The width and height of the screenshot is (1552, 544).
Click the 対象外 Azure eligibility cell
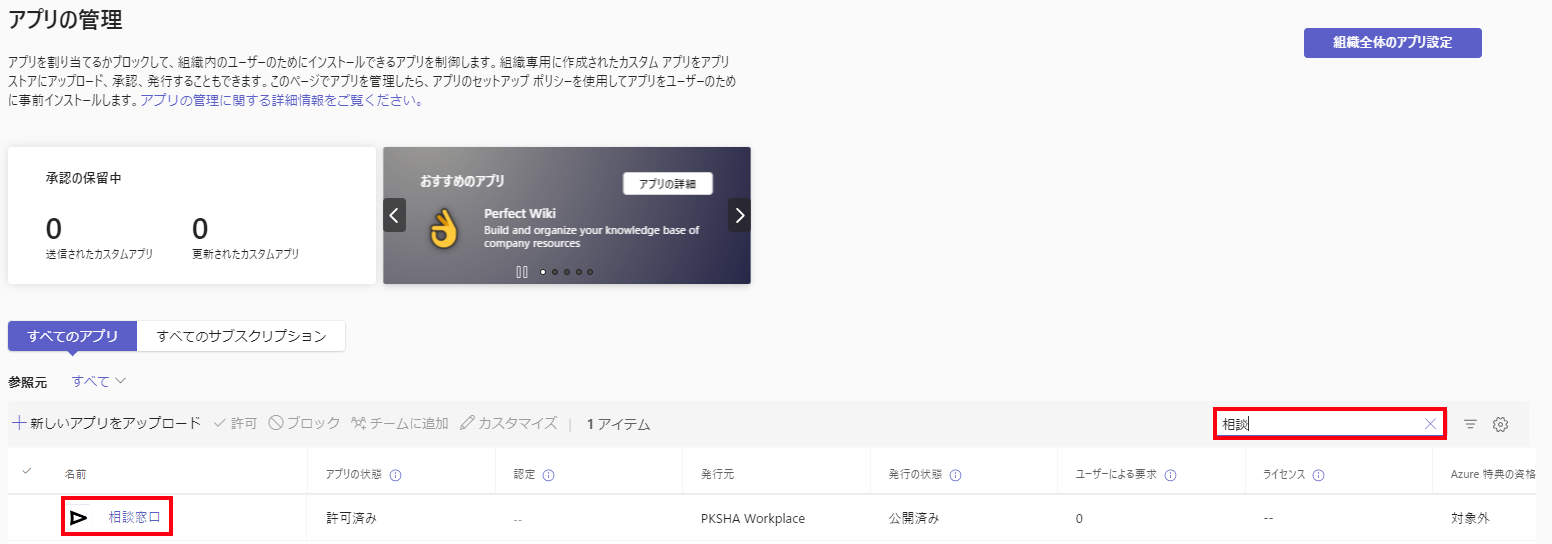1470,519
